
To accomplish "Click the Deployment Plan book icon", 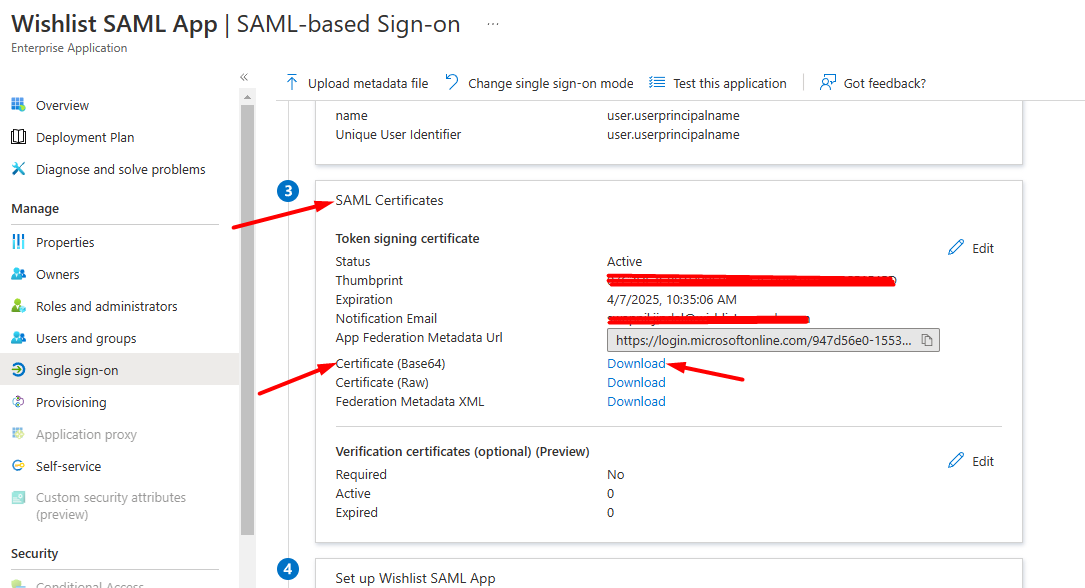I will click(19, 137).
